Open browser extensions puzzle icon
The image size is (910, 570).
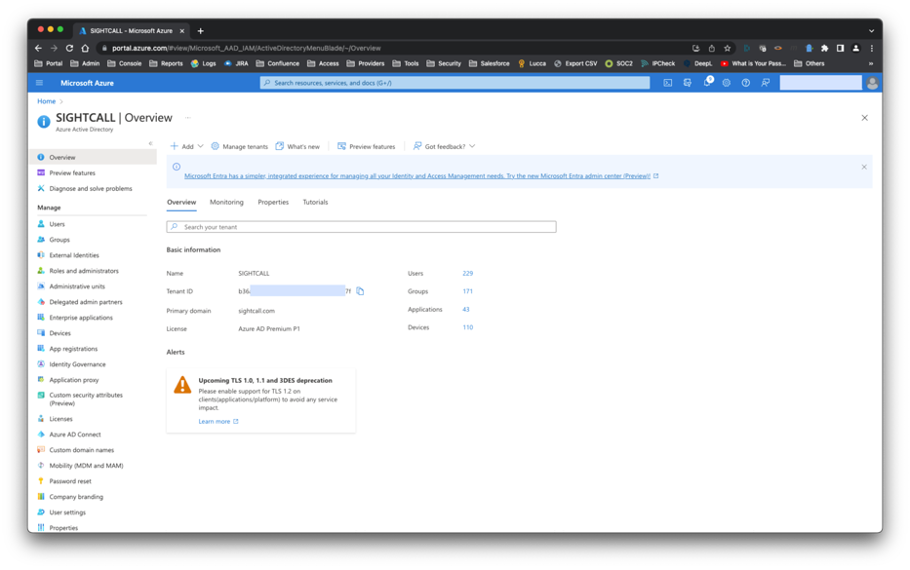(824, 48)
